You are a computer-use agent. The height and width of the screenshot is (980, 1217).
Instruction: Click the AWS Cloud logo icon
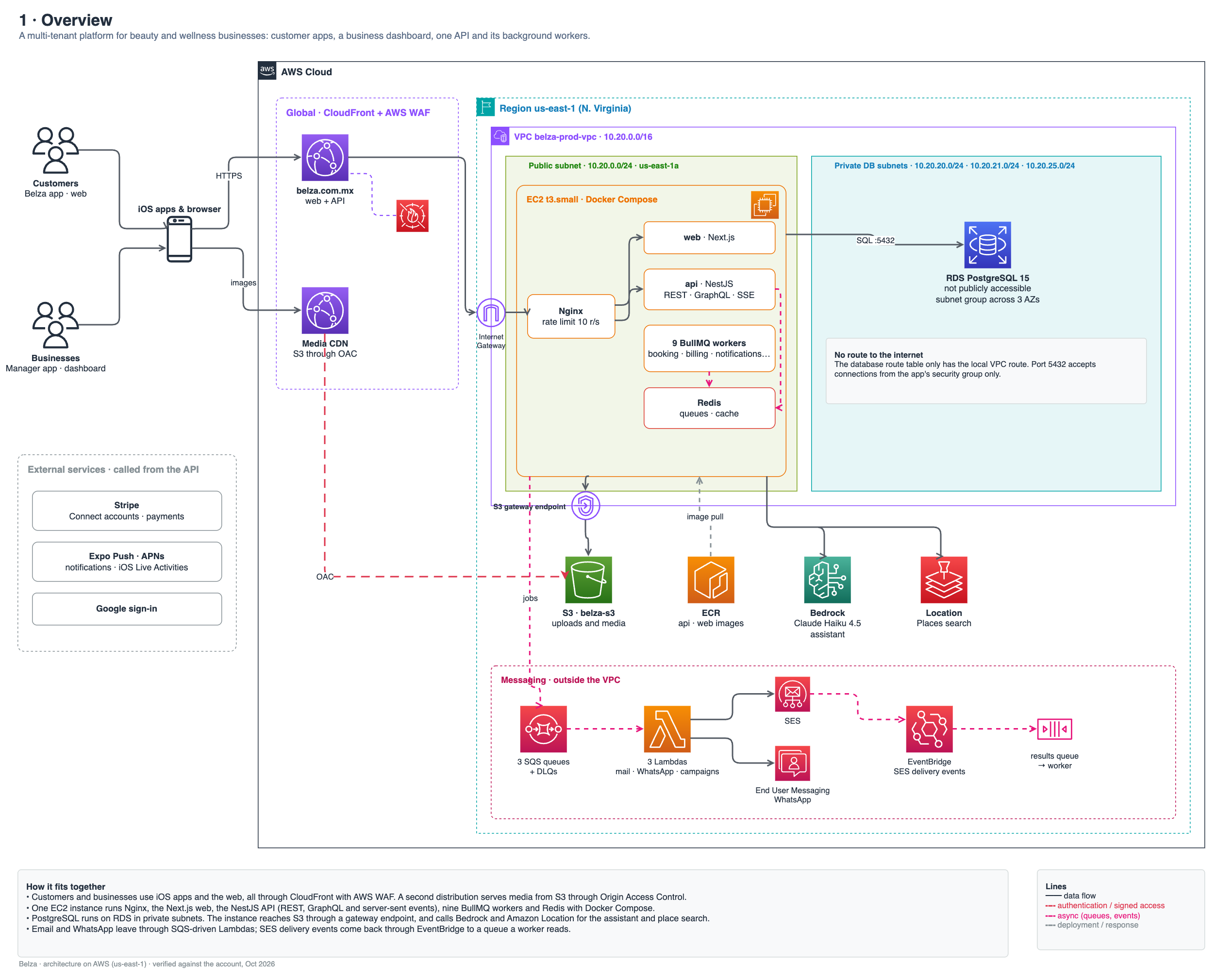tap(267, 70)
